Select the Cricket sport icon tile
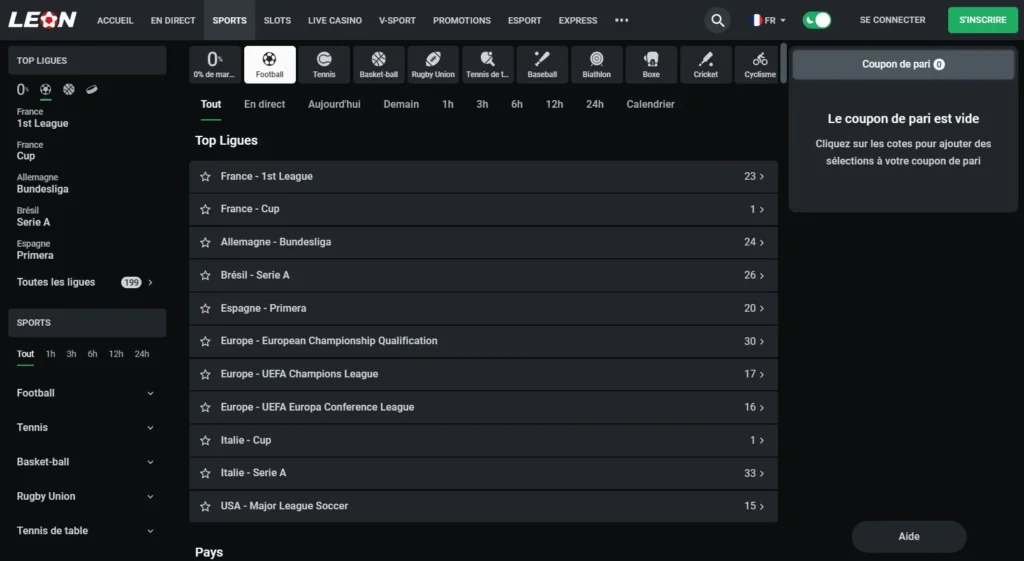This screenshot has width=1024, height=561. point(705,65)
